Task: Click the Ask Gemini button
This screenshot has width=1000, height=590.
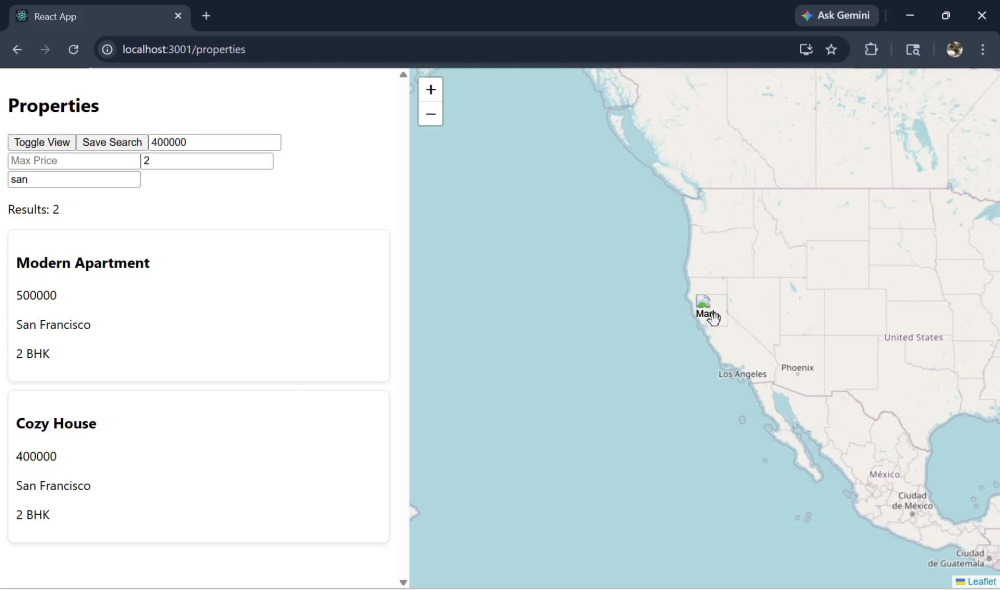Action: point(836,15)
